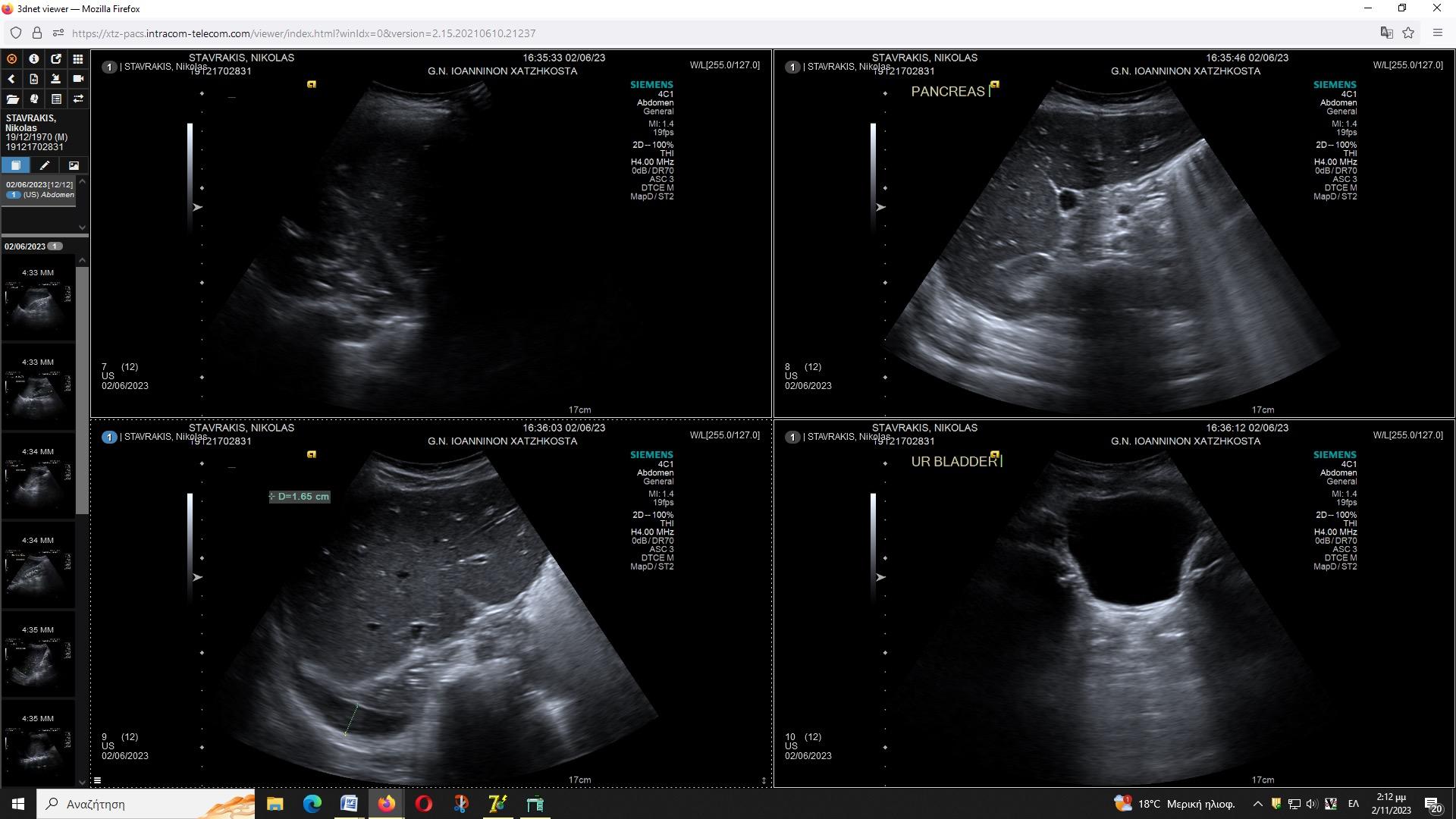Click thumbnail strip scroll down arrow
This screenshot has width=1456, height=819.
coord(82,782)
